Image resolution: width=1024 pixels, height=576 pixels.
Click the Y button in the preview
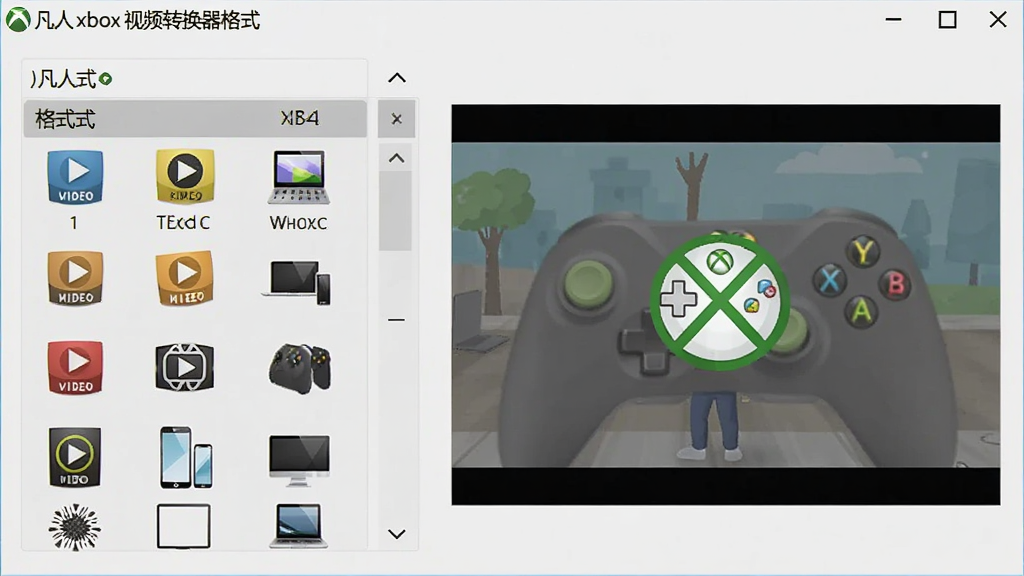(863, 251)
